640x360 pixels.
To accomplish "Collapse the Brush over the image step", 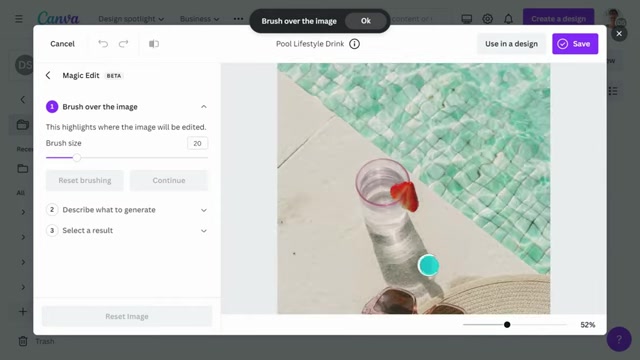I will point(204,107).
